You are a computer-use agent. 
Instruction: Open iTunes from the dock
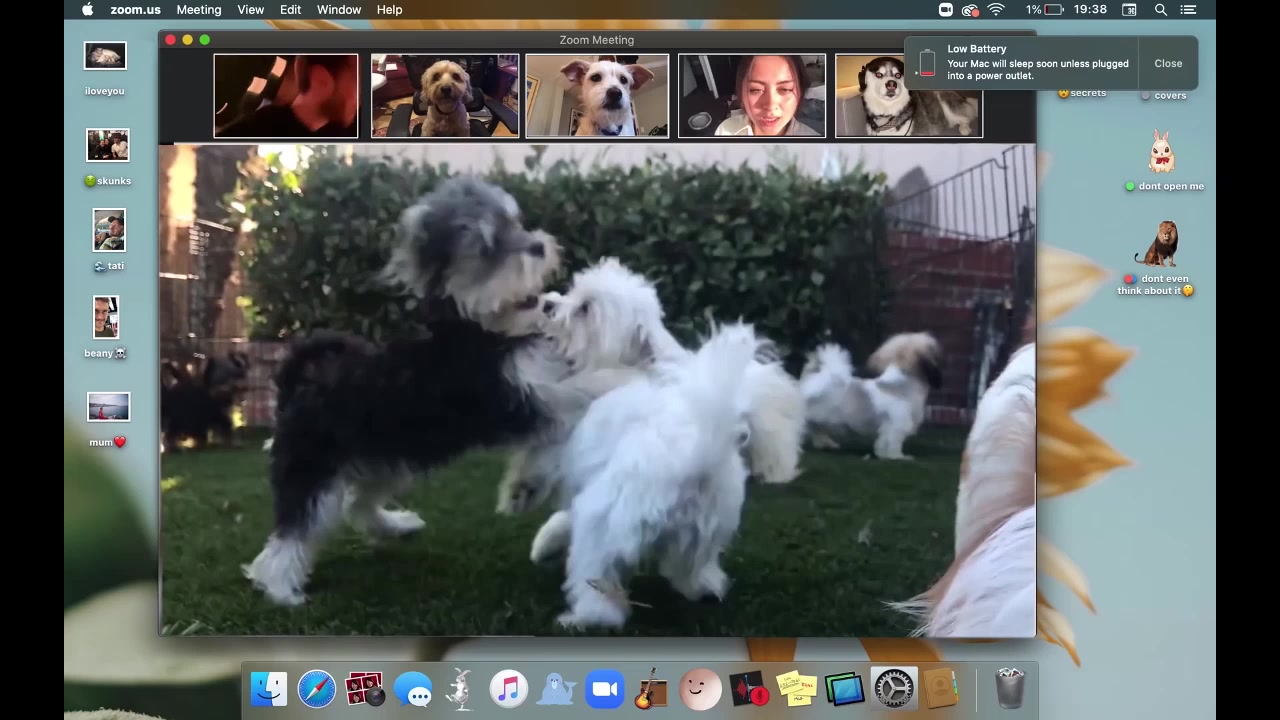coord(509,689)
